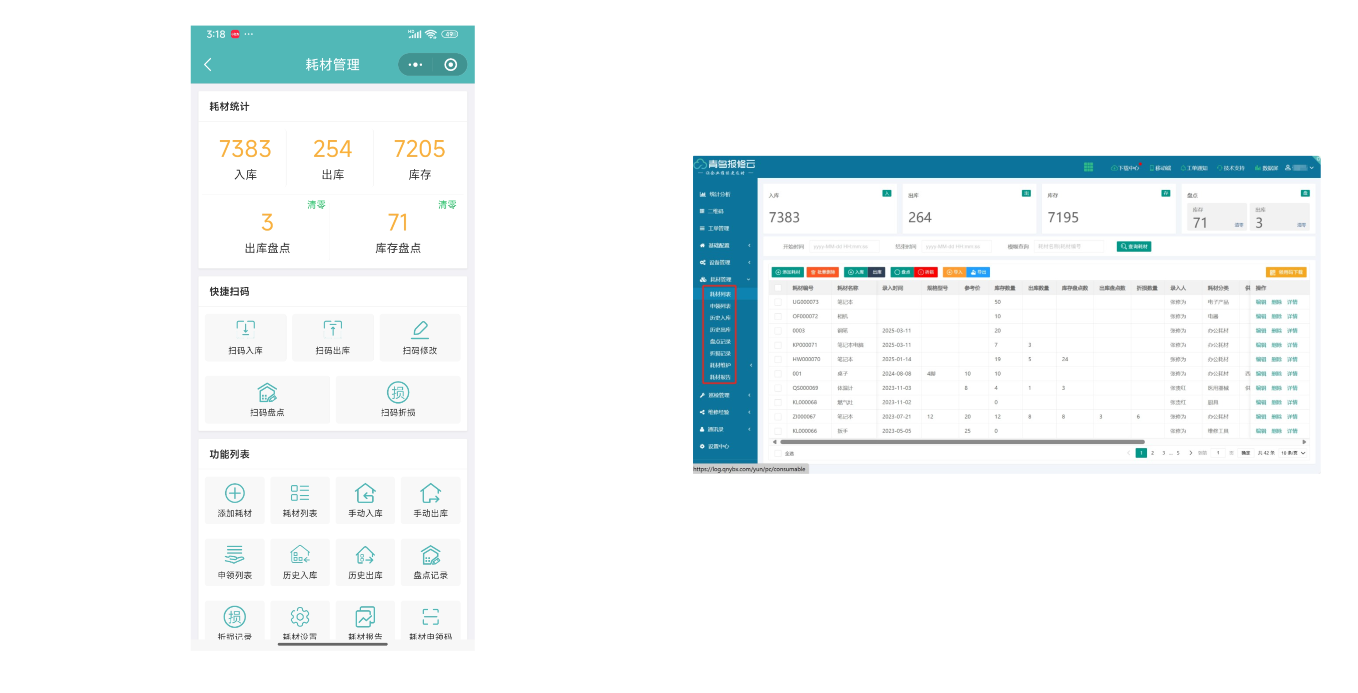Open the rows-per-page dropdown in pagination

1294,453
